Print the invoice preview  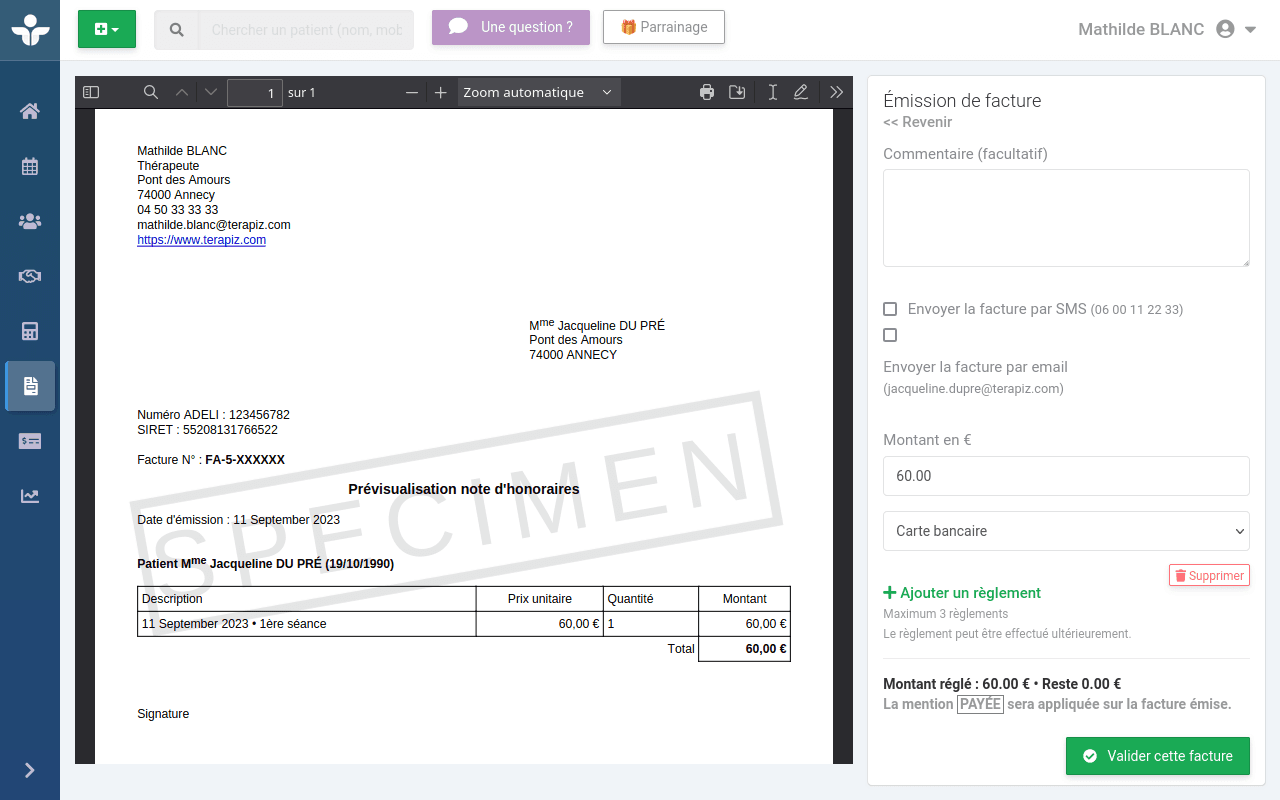pyautogui.click(x=707, y=92)
